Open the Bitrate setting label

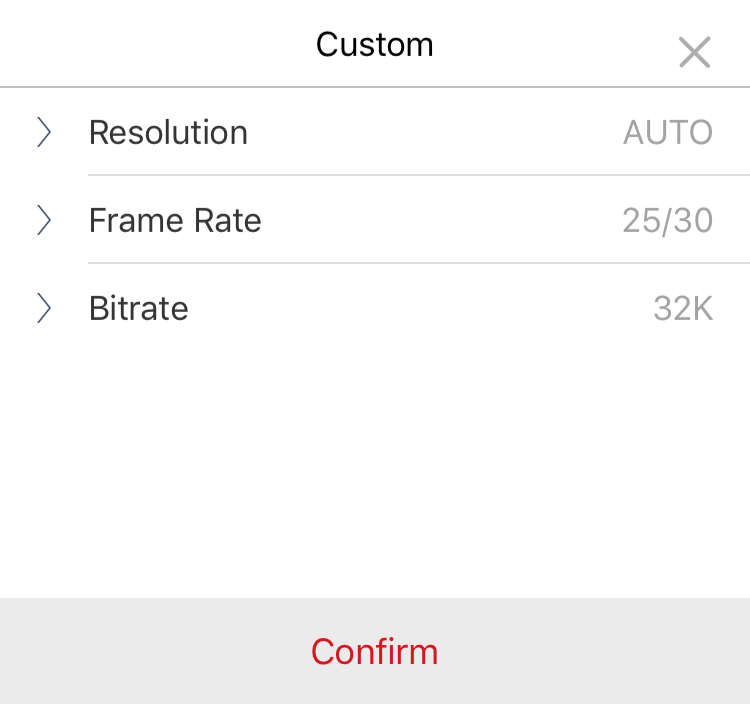point(139,308)
